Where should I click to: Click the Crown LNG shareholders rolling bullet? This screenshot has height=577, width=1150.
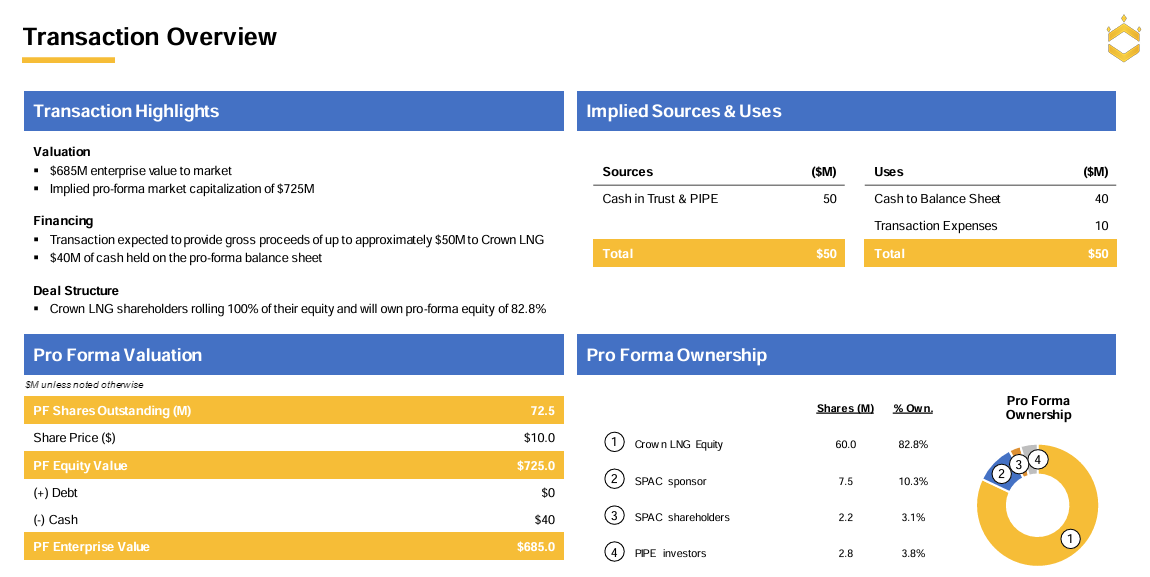(x=298, y=309)
